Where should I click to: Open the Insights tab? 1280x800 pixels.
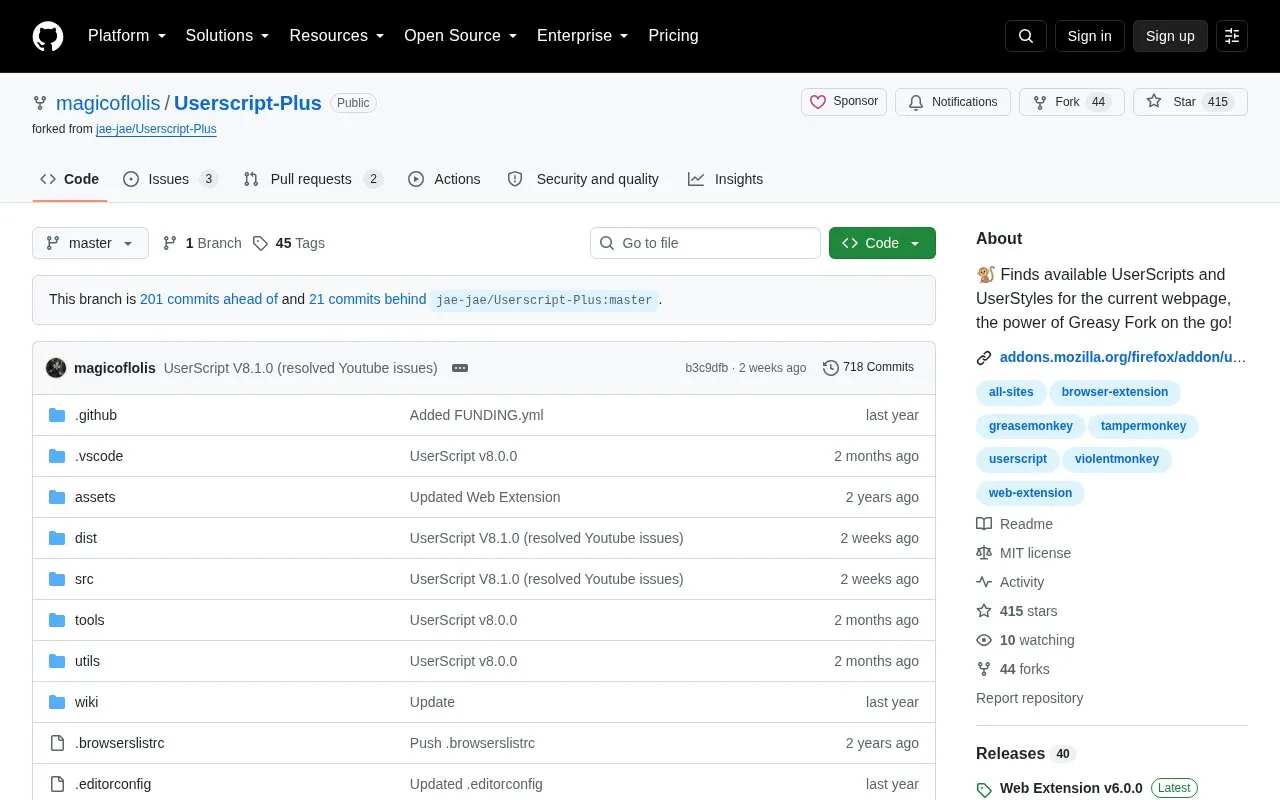point(725,179)
